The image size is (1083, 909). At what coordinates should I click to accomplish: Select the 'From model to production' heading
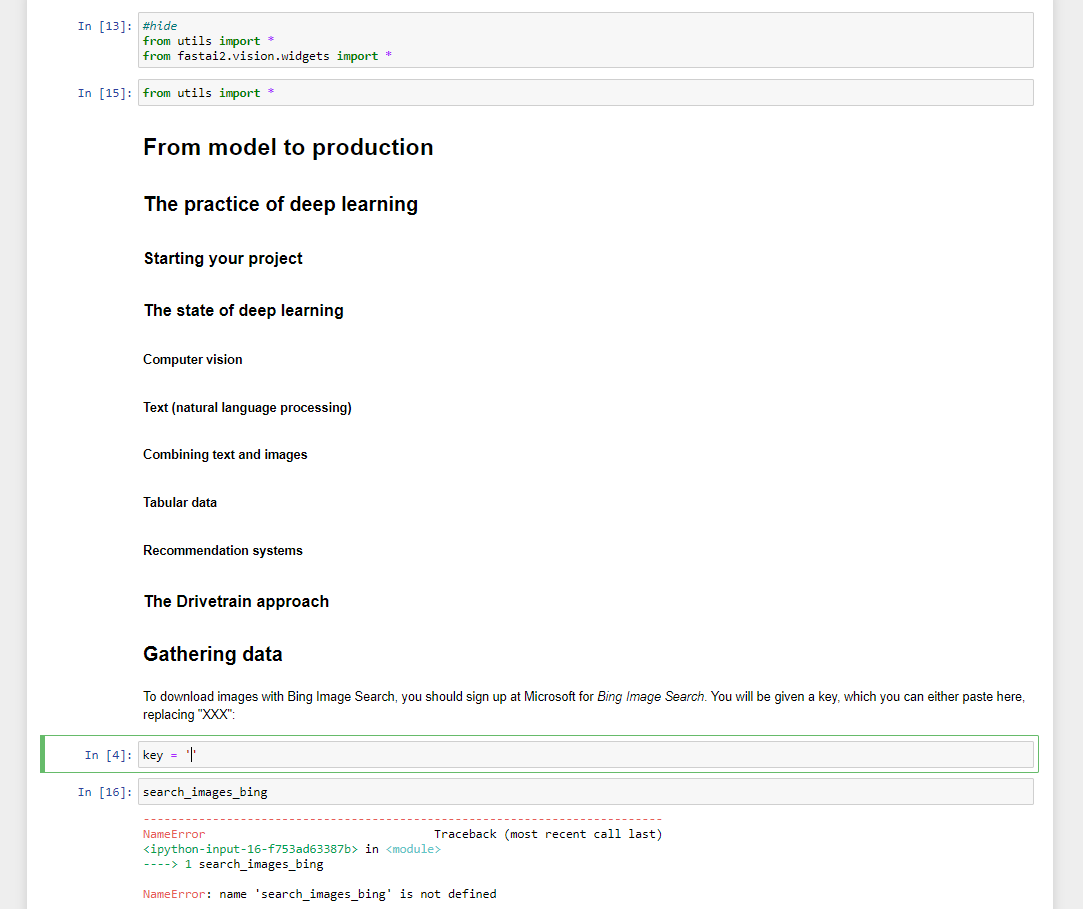click(288, 147)
